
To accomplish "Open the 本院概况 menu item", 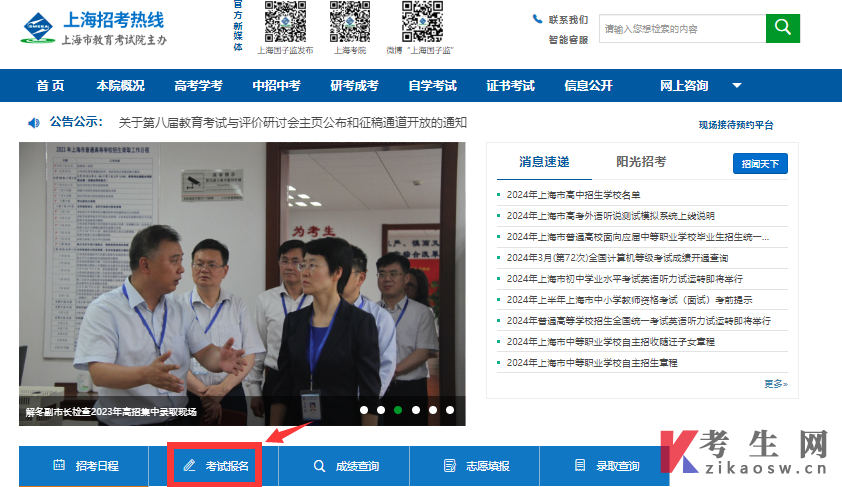I will (x=120, y=85).
